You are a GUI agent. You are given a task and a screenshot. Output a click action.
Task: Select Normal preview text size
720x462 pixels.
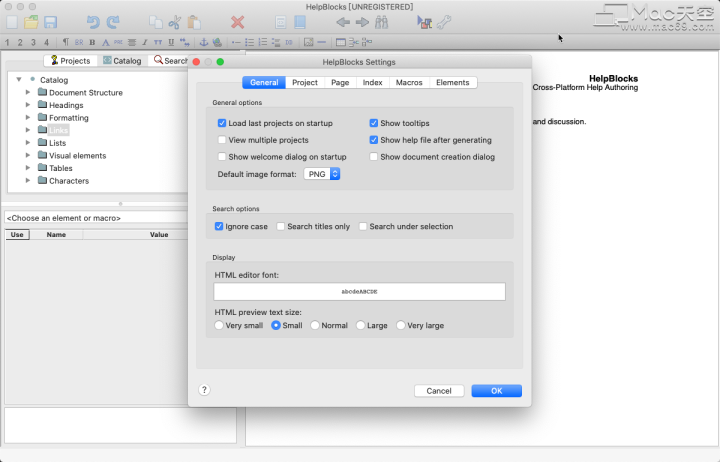coord(315,325)
